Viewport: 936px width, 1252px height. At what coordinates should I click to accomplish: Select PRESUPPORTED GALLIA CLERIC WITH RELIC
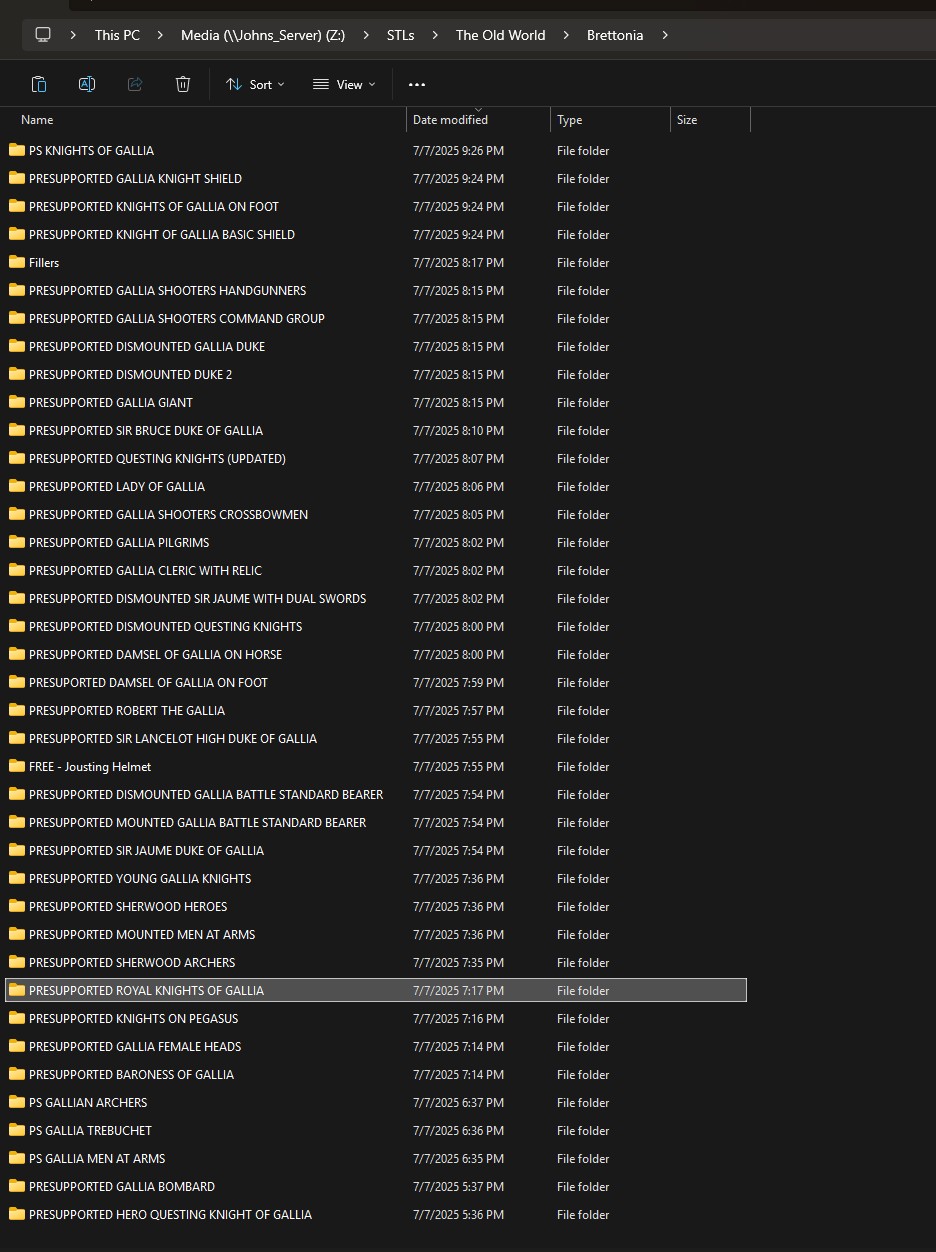pos(145,570)
